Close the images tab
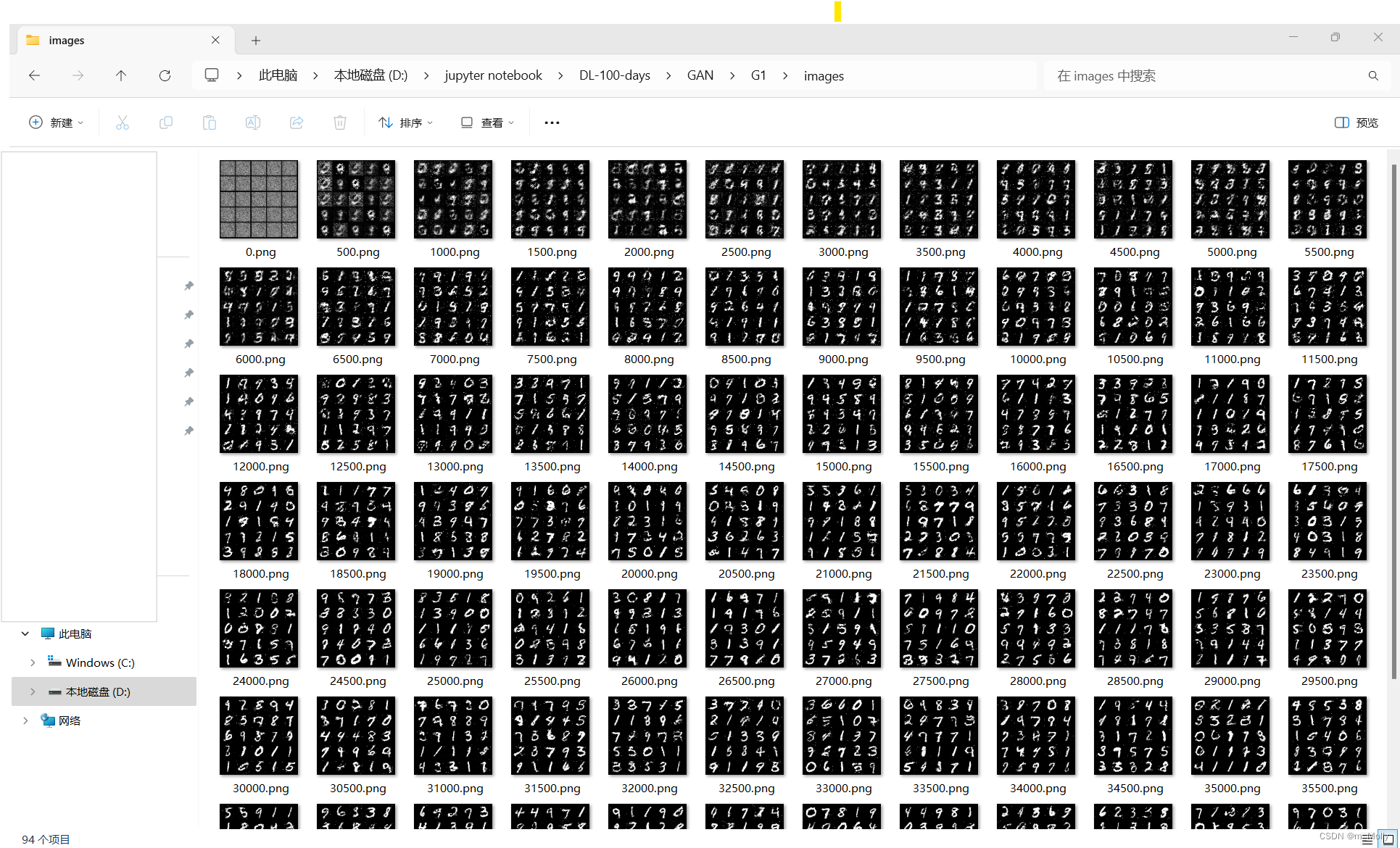Image resolution: width=1400 pixels, height=848 pixels. click(215, 40)
